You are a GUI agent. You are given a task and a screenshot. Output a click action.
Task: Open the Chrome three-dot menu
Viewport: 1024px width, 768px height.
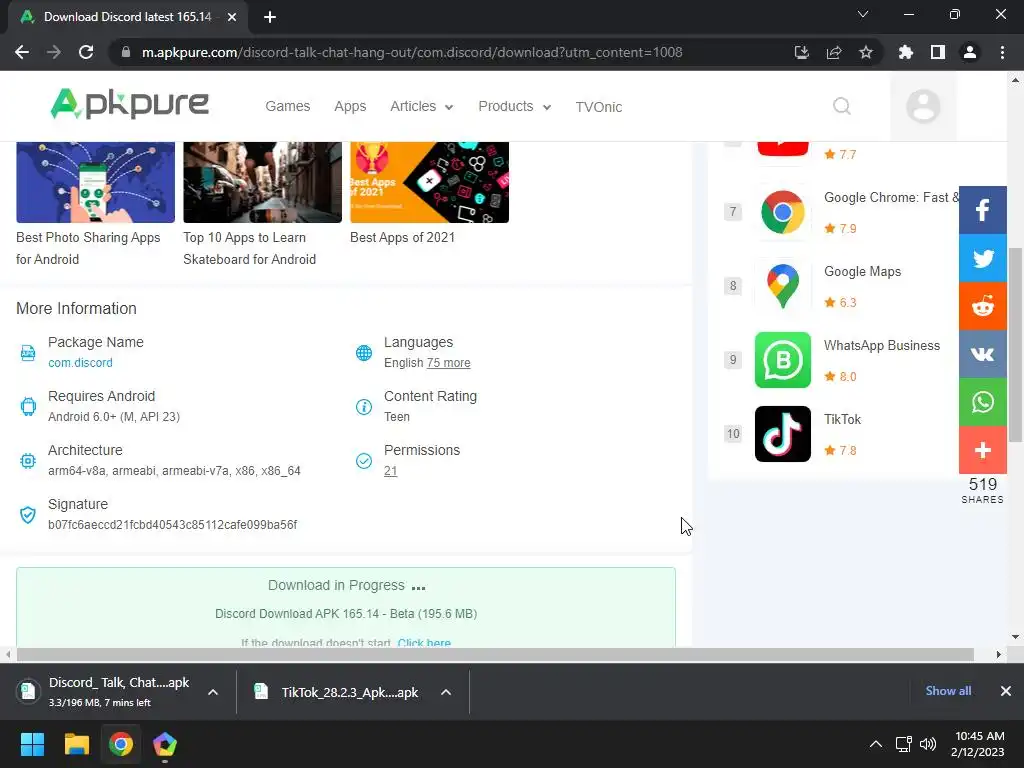click(1002, 52)
